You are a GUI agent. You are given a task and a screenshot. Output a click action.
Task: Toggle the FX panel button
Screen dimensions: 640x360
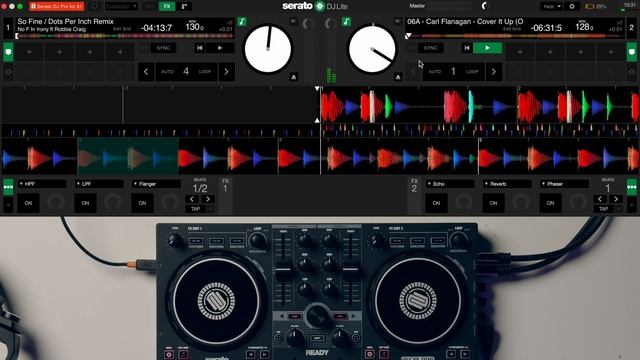point(167,6)
